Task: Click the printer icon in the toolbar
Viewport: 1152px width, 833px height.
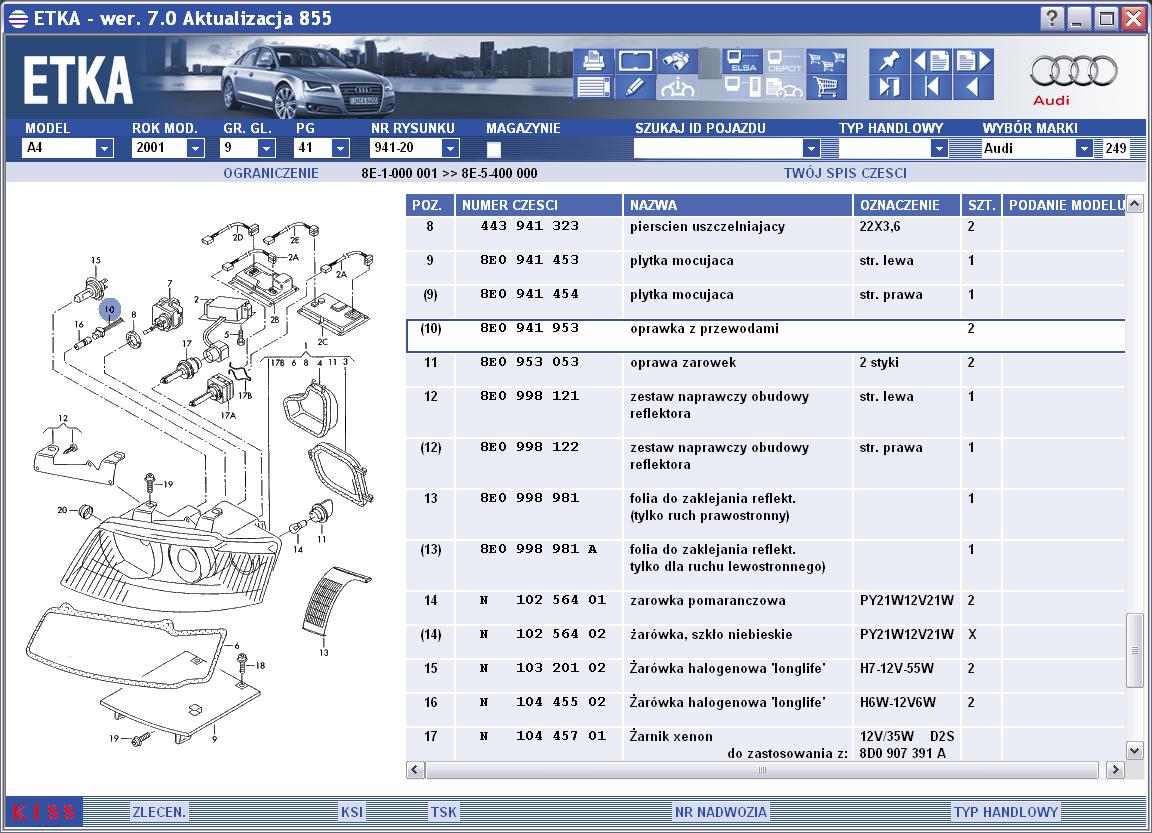Action: click(592, 61)
